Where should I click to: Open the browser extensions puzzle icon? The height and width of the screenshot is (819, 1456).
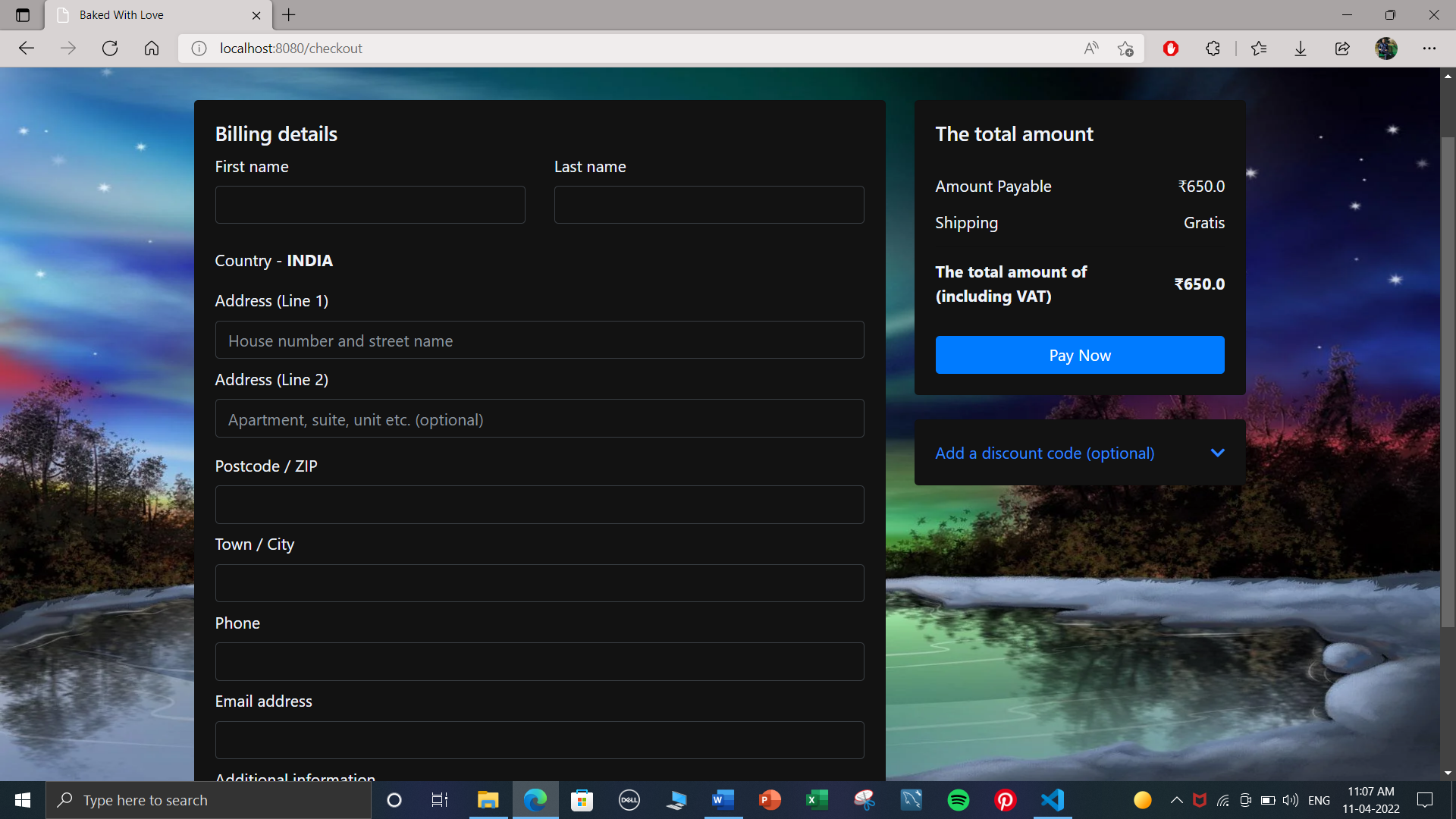(1213, 49)
